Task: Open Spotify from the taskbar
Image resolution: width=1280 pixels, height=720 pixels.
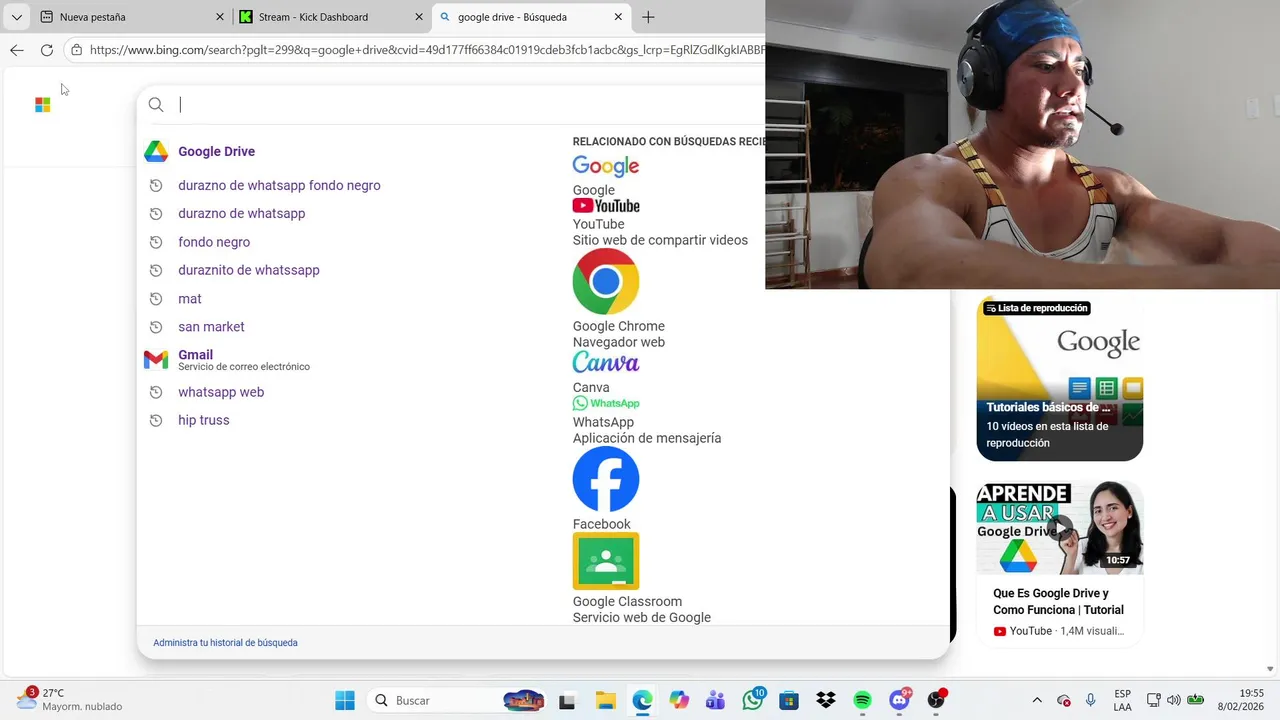Action: 863,700
